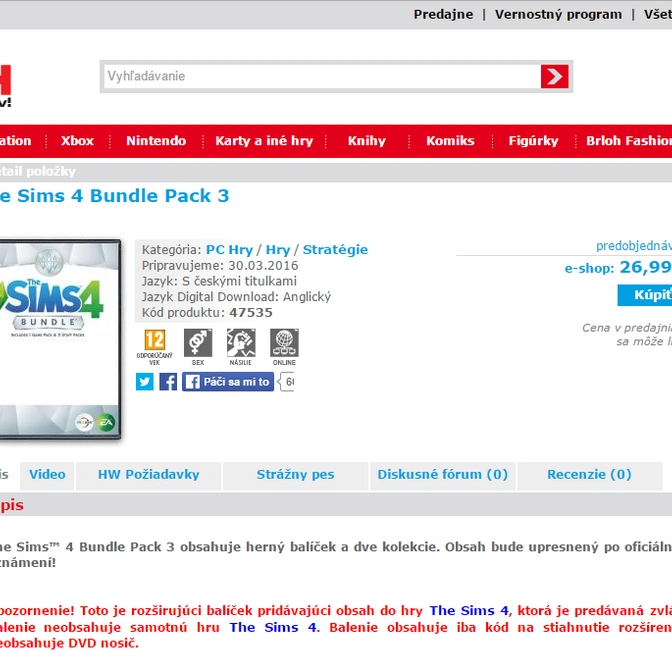Open the Nintendo menu section
Screen dimensions: 672x672
click(156, 141)
